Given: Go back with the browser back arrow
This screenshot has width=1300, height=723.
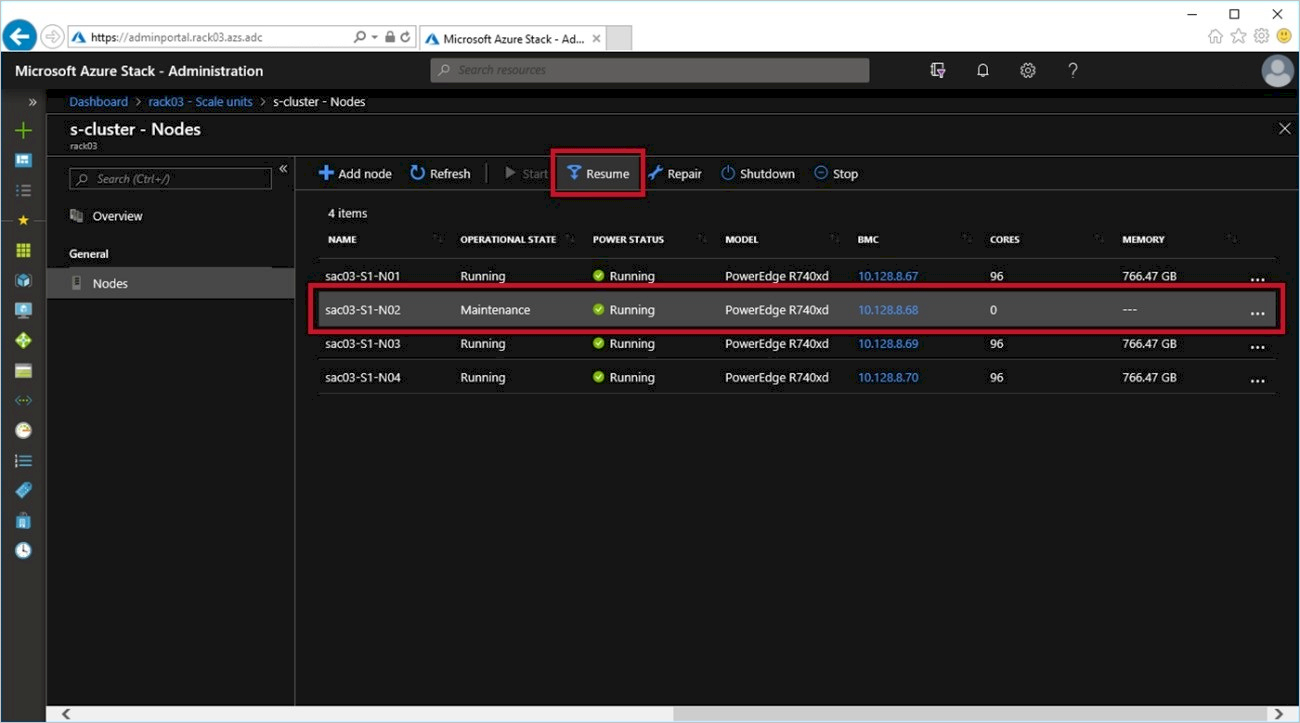Looking at the screenshot, I should point(20,37).
